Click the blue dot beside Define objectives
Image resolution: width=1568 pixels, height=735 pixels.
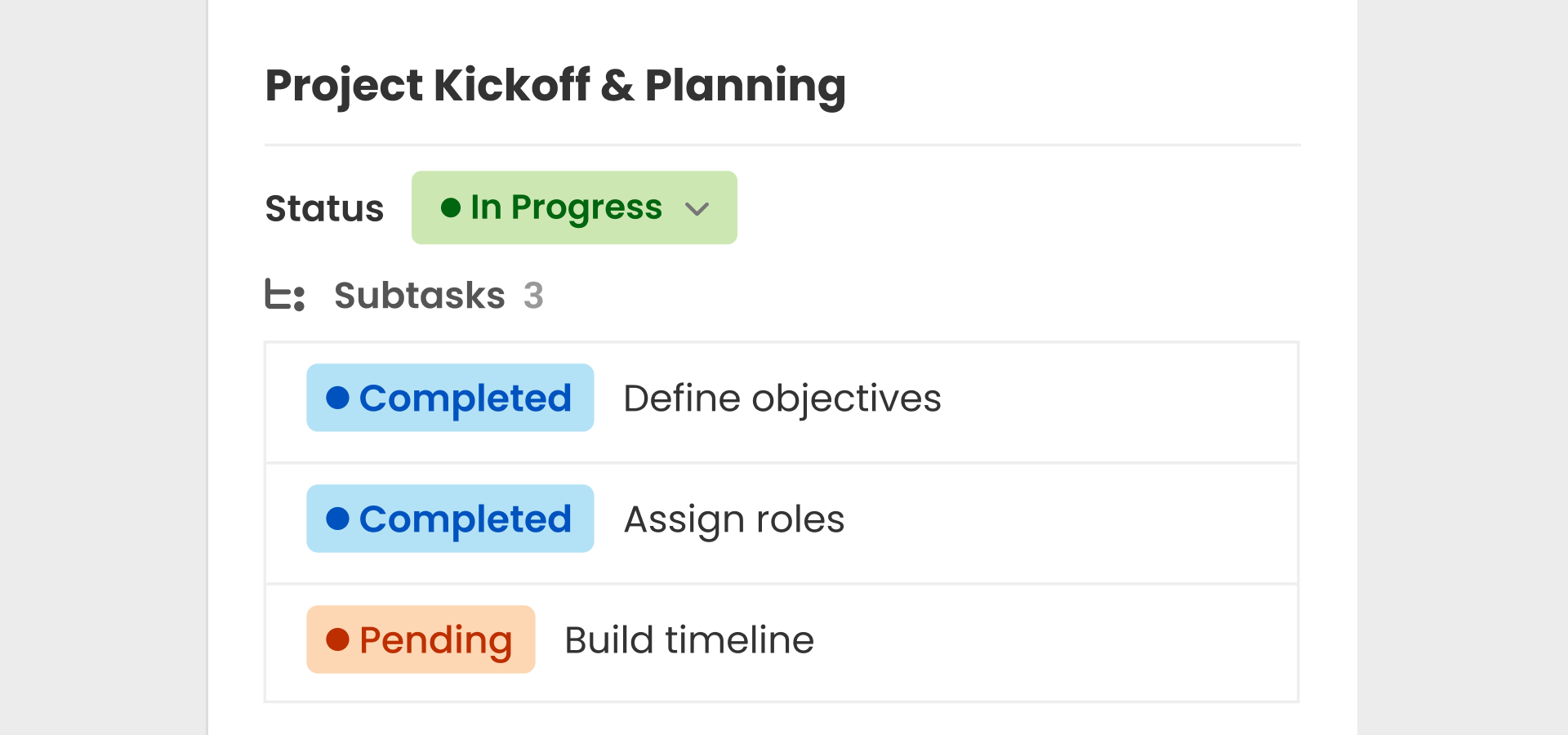(337, 398)
